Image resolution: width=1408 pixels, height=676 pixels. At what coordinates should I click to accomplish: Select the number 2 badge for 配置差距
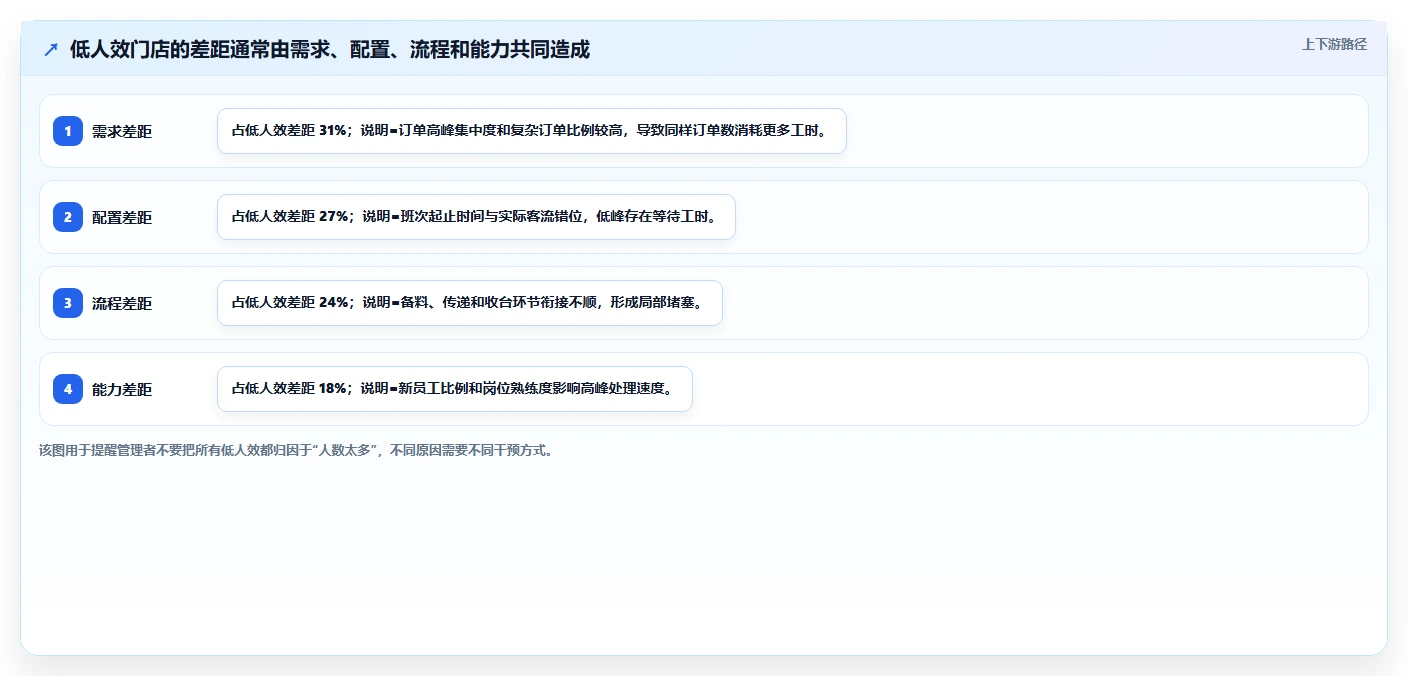[68, 217]
